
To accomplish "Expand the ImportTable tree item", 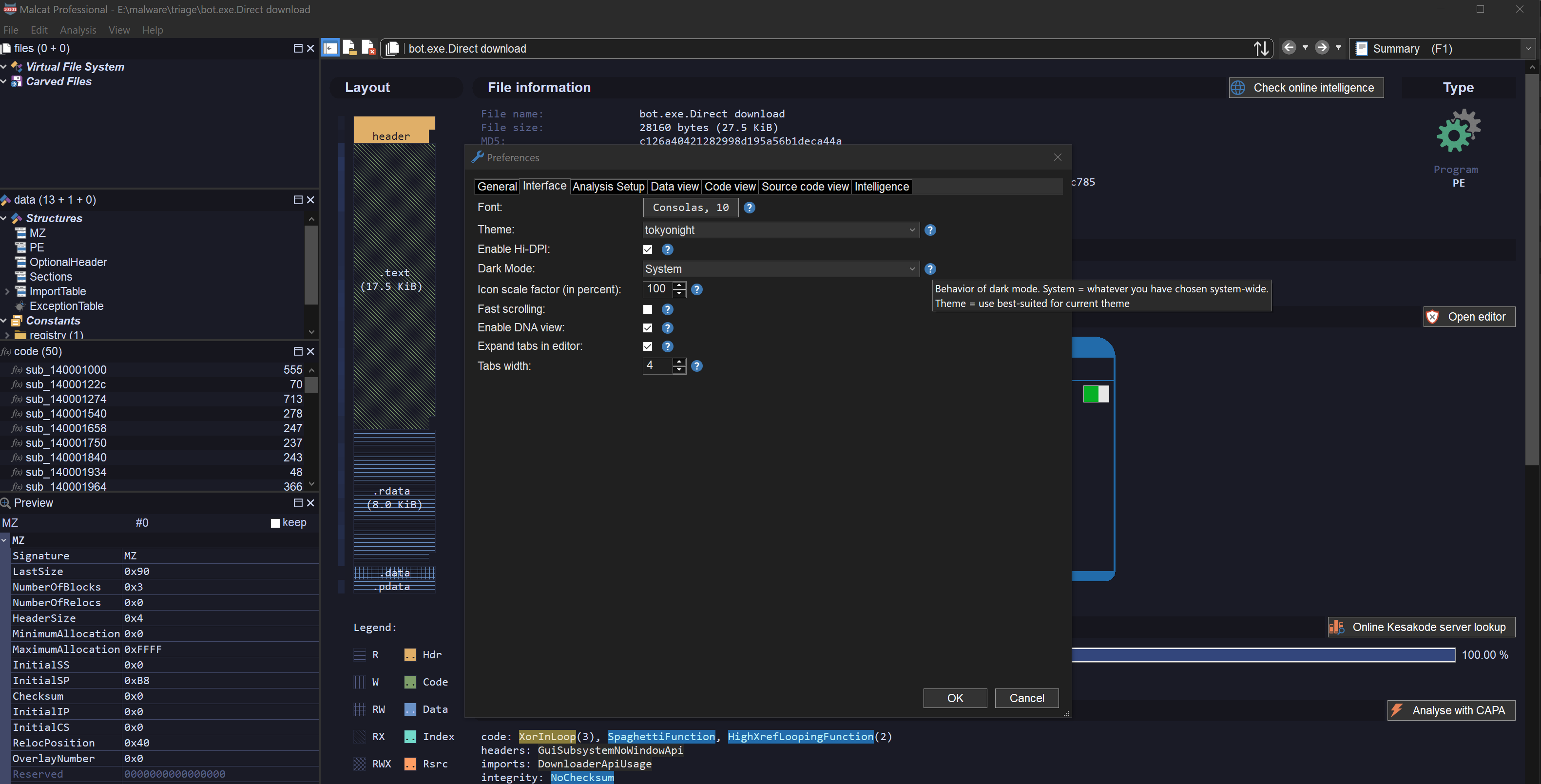I will pos(7,291).
